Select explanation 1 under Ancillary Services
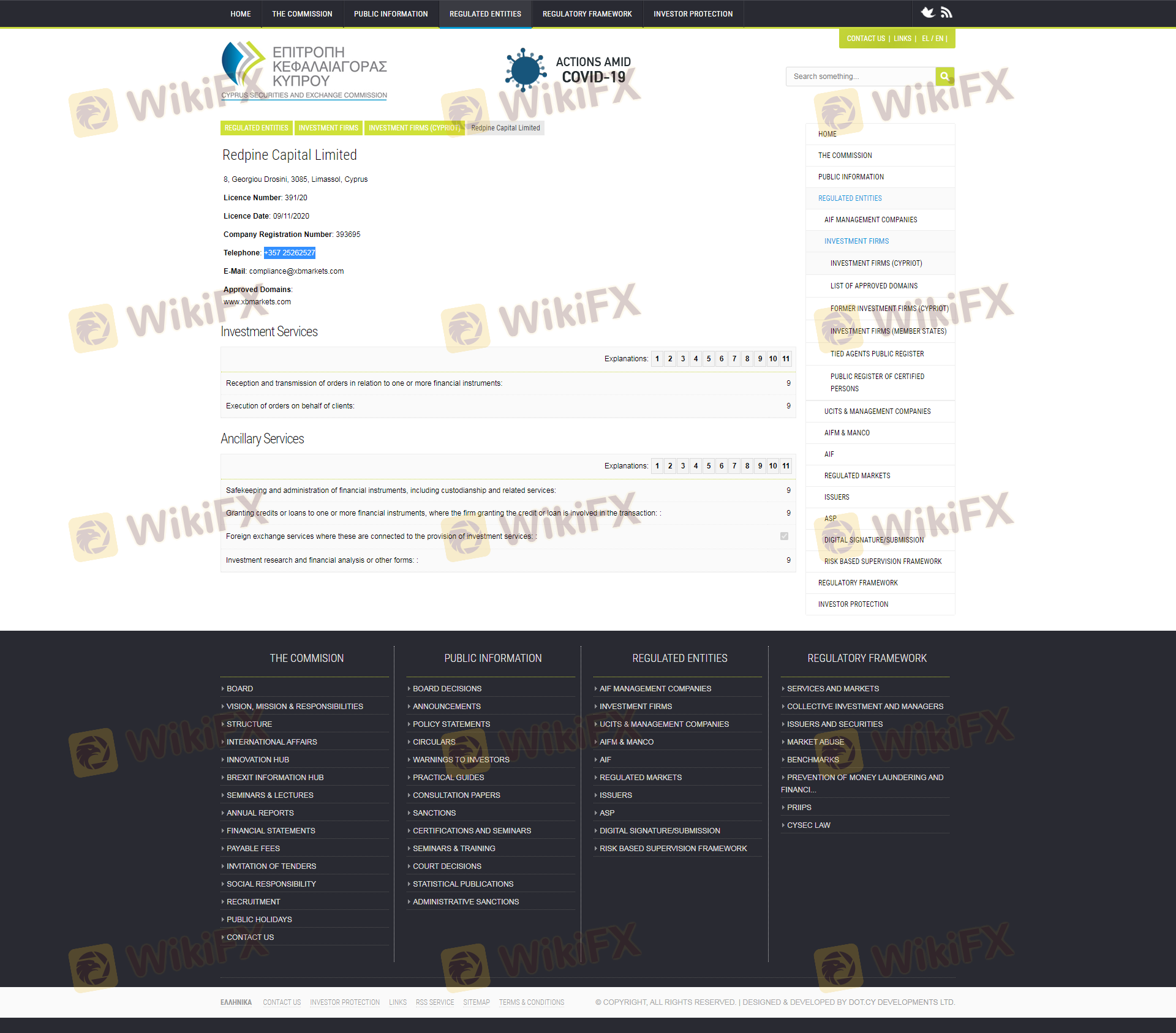 click(x=657, y=466)
